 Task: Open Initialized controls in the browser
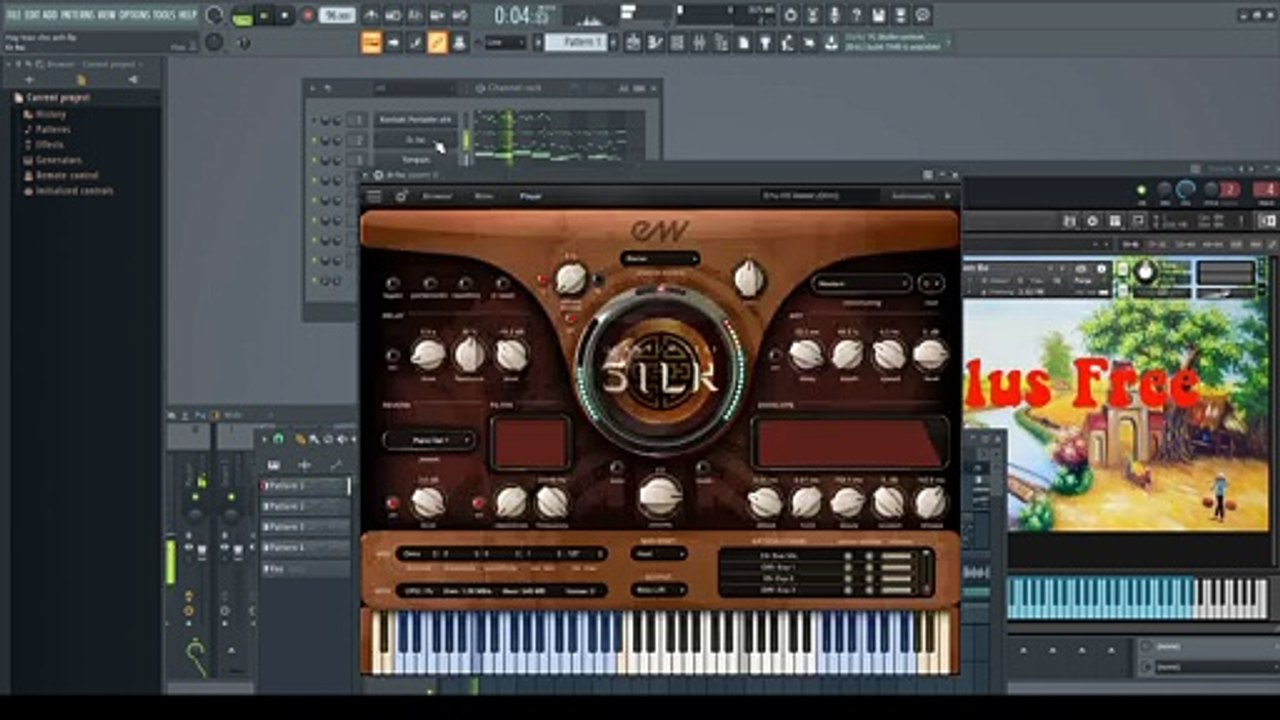(74, 190)
